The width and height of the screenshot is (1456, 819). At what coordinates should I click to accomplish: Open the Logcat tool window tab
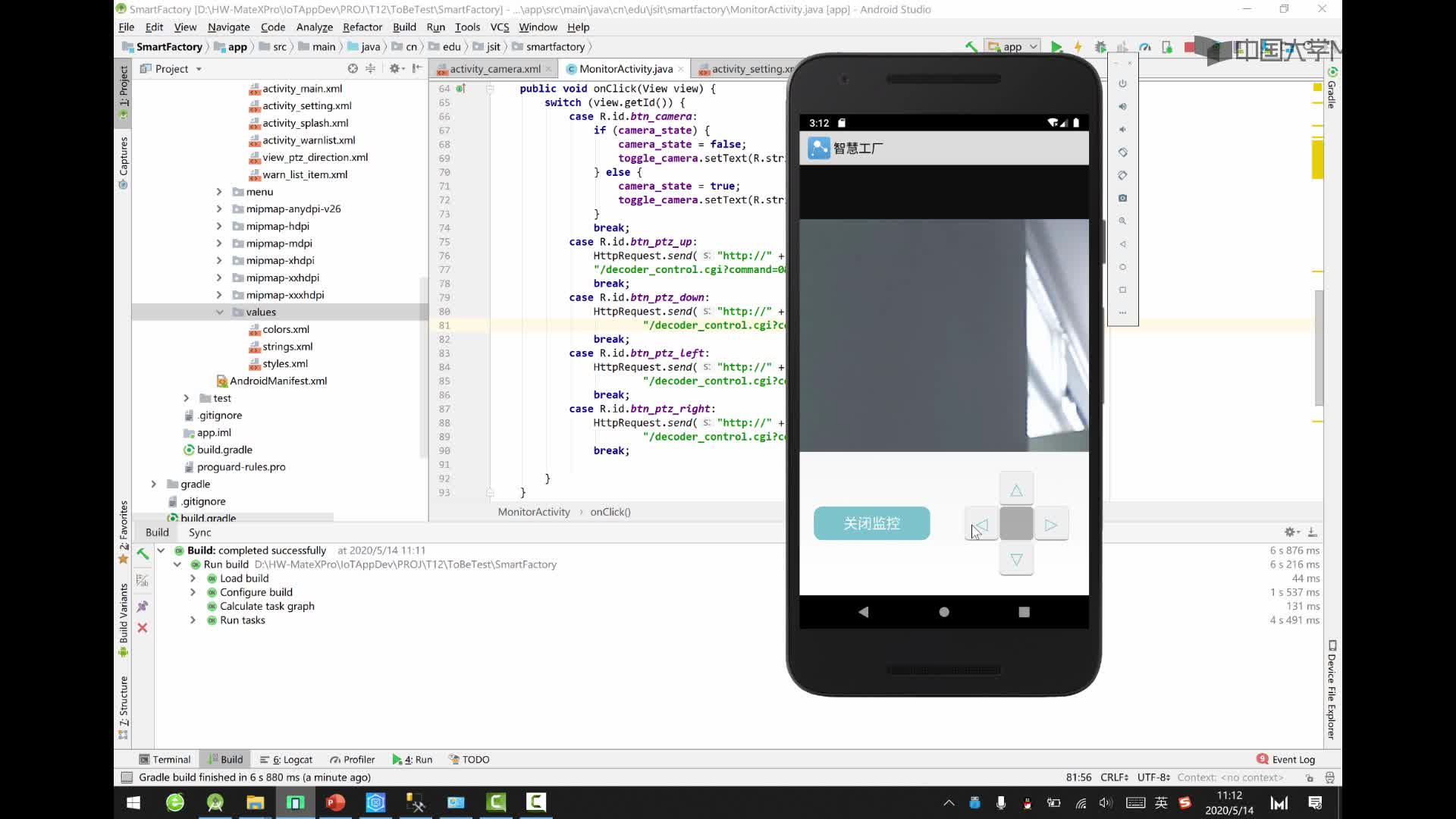tap(287, 759)
